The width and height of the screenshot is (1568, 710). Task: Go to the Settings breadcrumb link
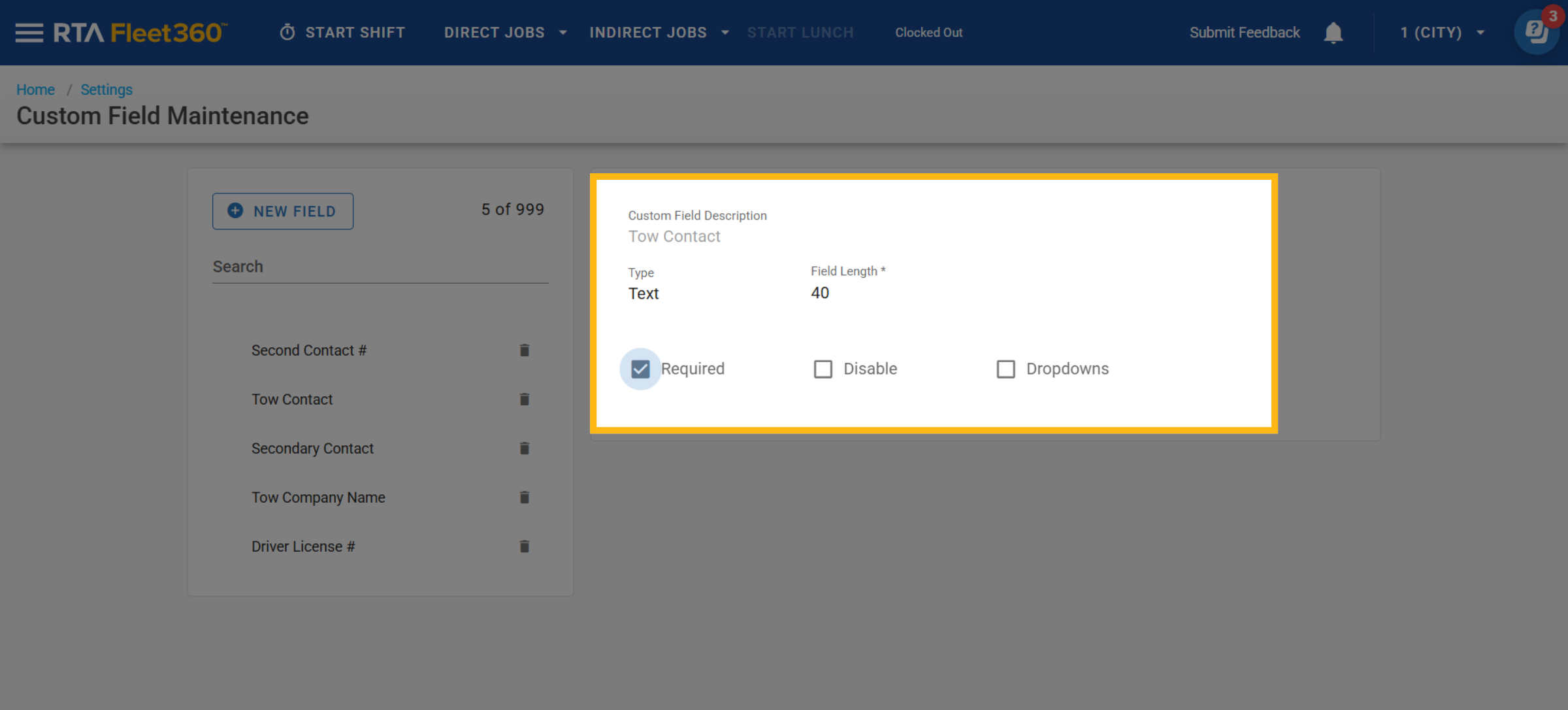[106, 90]
